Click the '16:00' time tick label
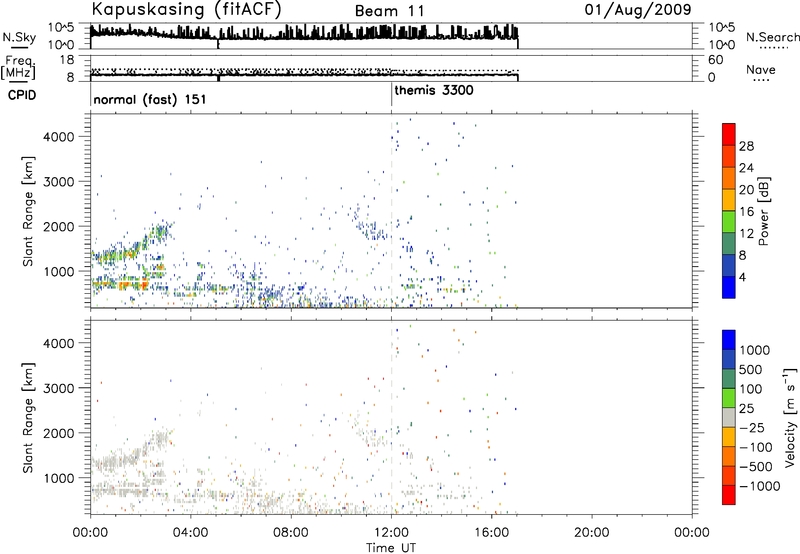The width and height of the screenshot is (800, 554). tap(492, 533)
